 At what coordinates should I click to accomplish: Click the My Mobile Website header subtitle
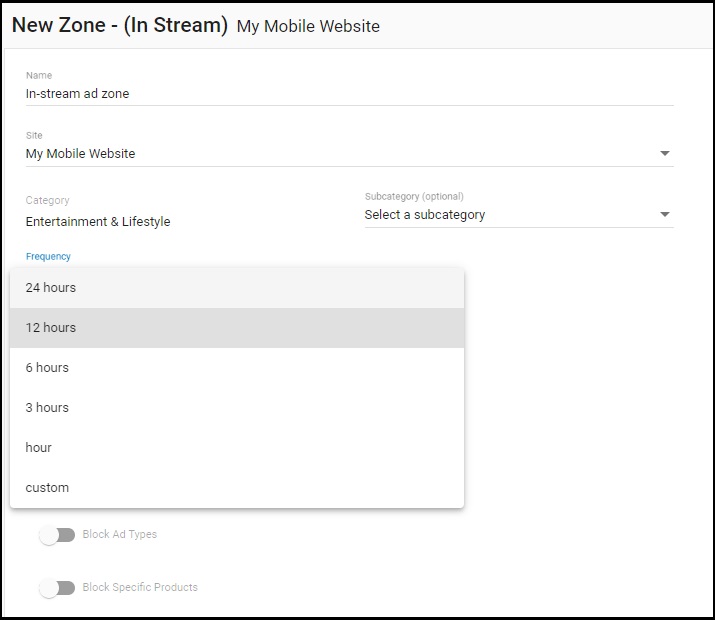[x=308, y=26]
